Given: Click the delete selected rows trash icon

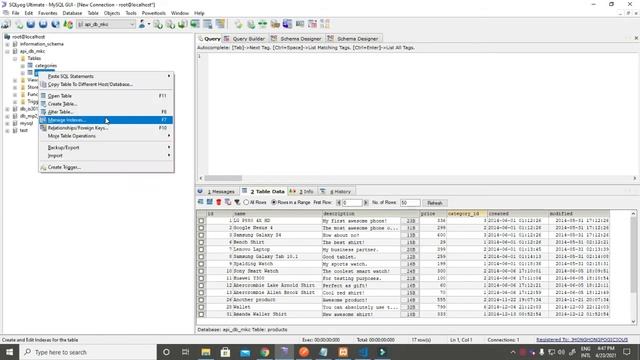Looking at the screenshot, I should pos(219,202).
